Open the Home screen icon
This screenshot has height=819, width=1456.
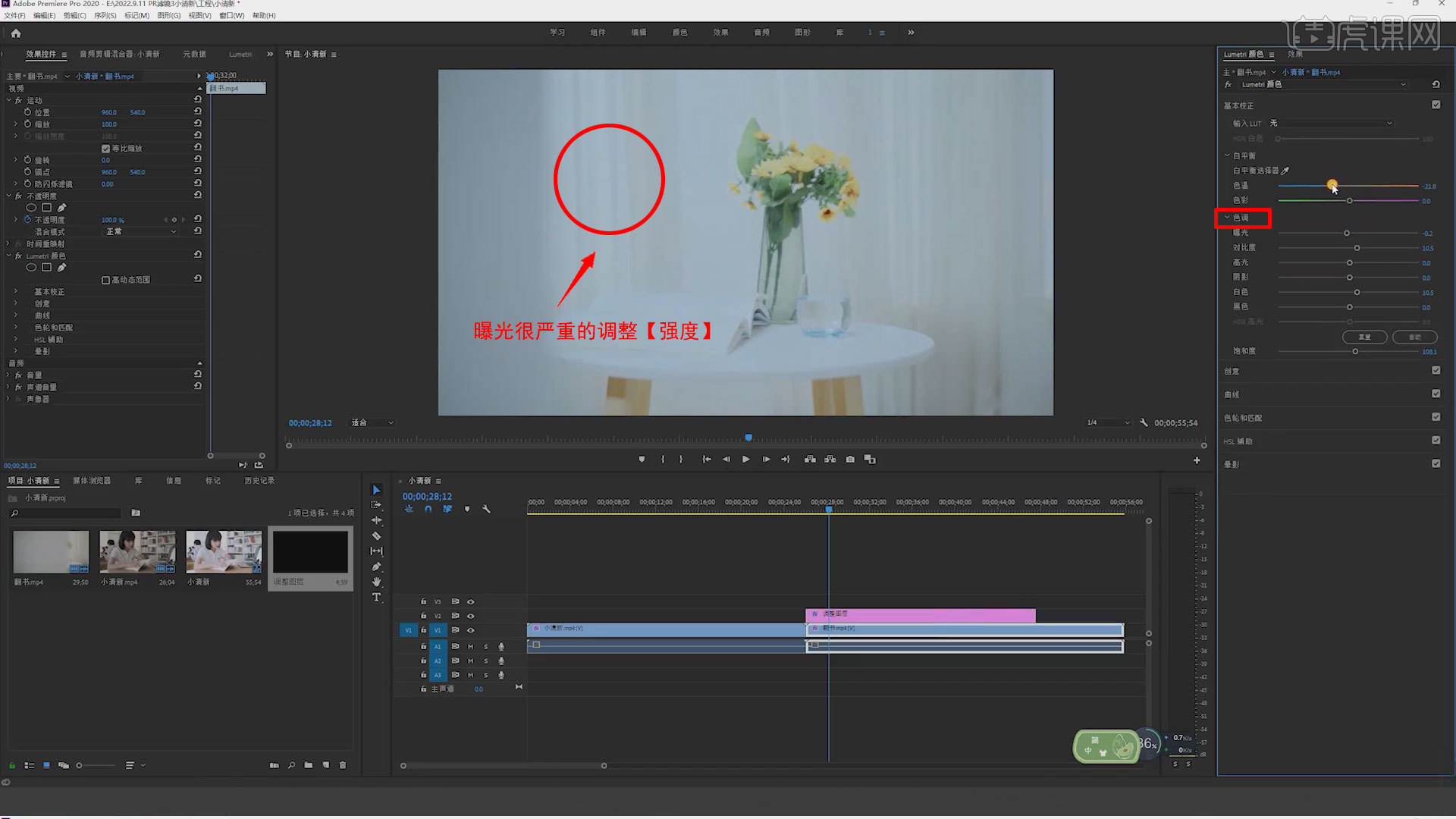[16, 33]
